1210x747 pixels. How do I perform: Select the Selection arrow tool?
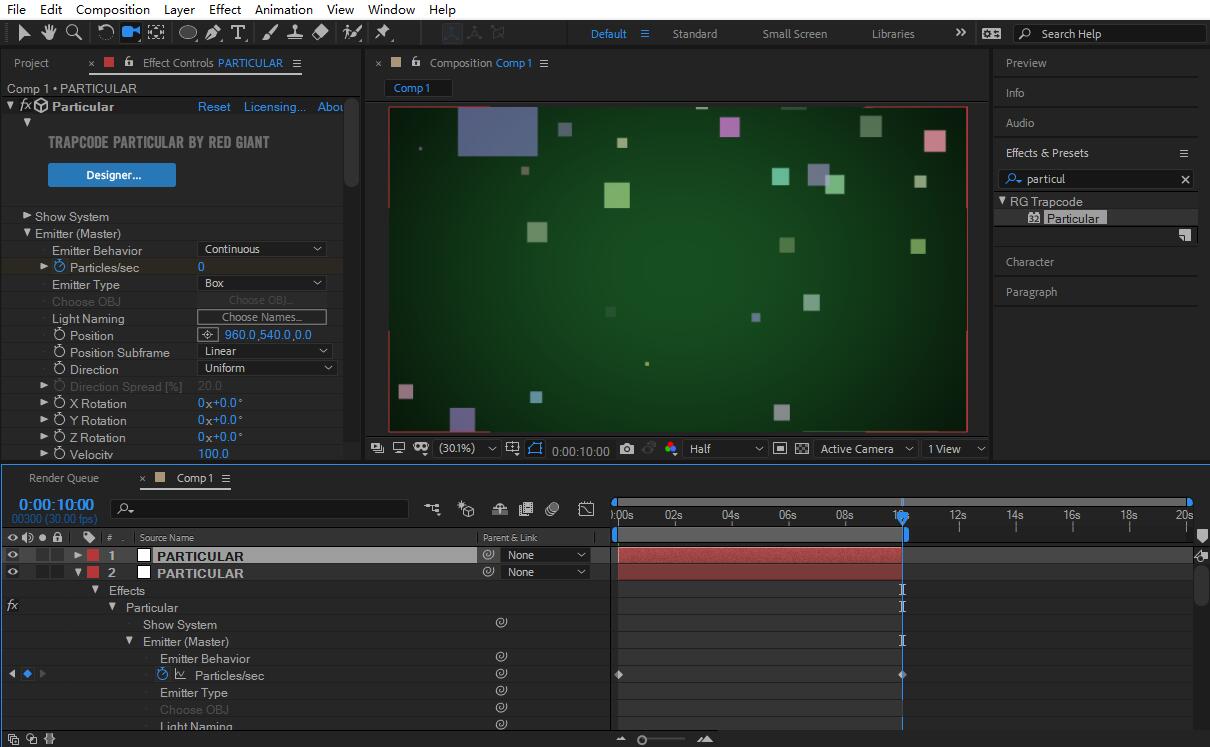24,33
